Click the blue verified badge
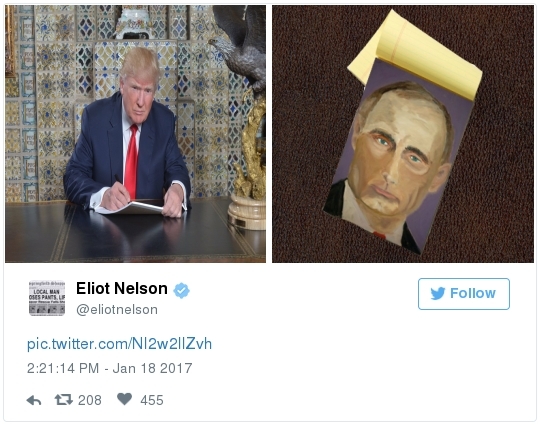The width and height of the screenshot is (540, 425). click(x=181, y=291)
